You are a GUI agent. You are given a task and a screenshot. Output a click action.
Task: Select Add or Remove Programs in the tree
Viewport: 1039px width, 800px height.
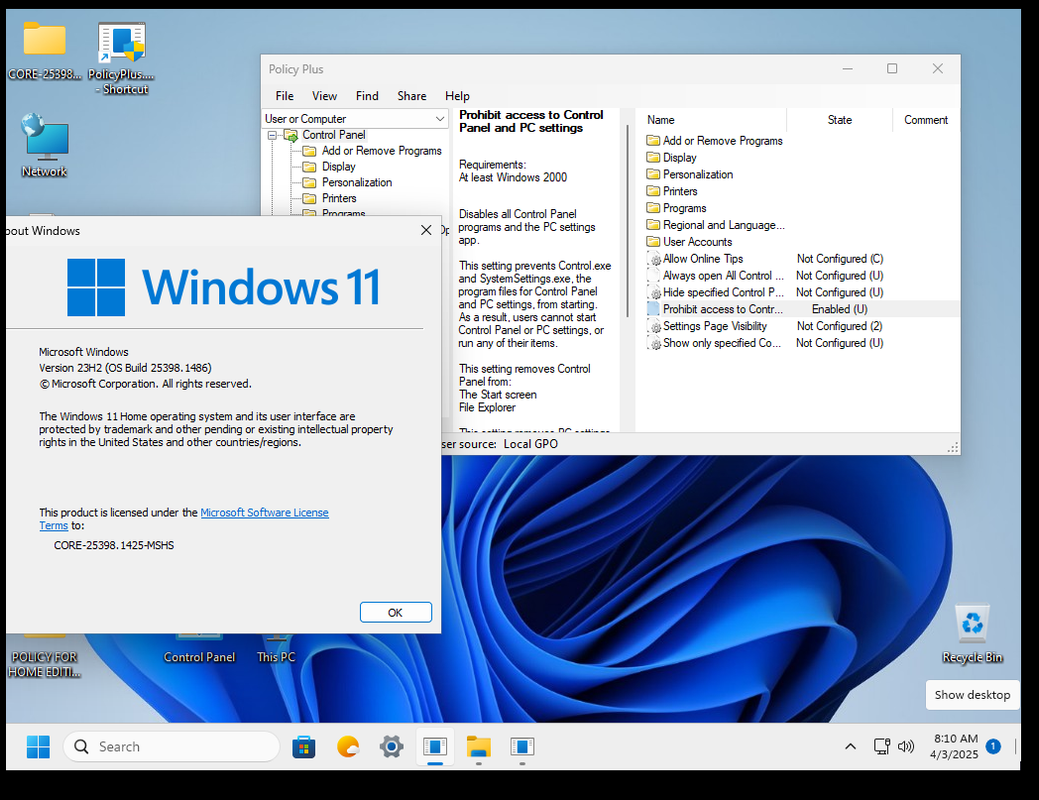[381, 150]
